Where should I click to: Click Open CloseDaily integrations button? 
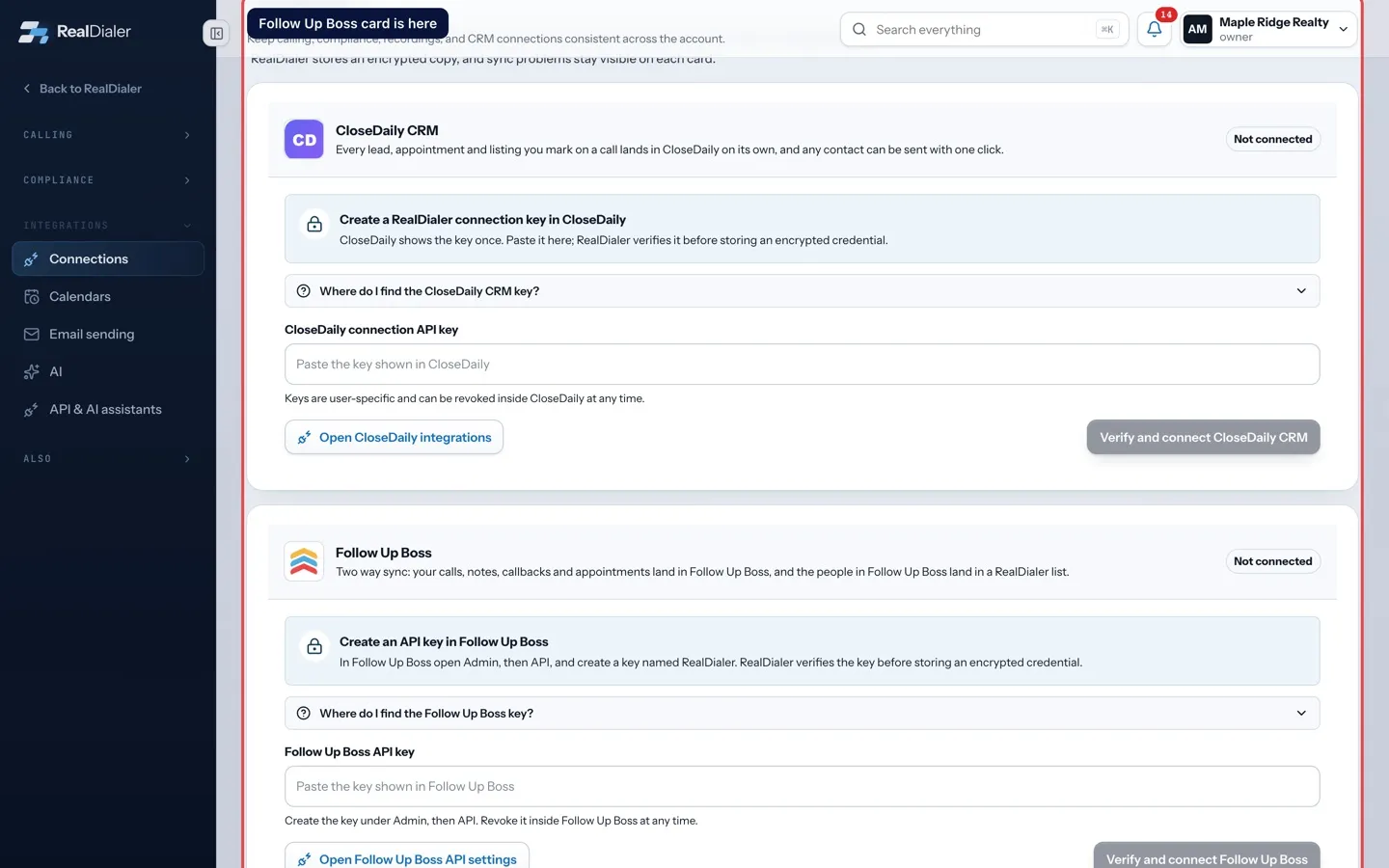(394, 437)
